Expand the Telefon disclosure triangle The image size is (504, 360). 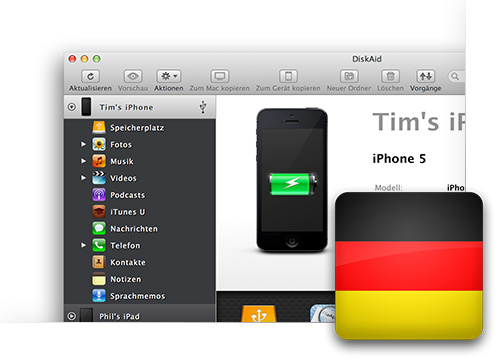(x=83, y=245)
